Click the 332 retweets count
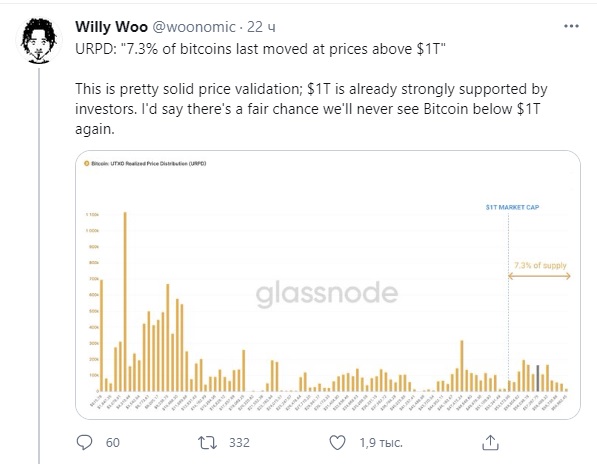The height and width of the screenshot is (465, 597). click(239, 443)
